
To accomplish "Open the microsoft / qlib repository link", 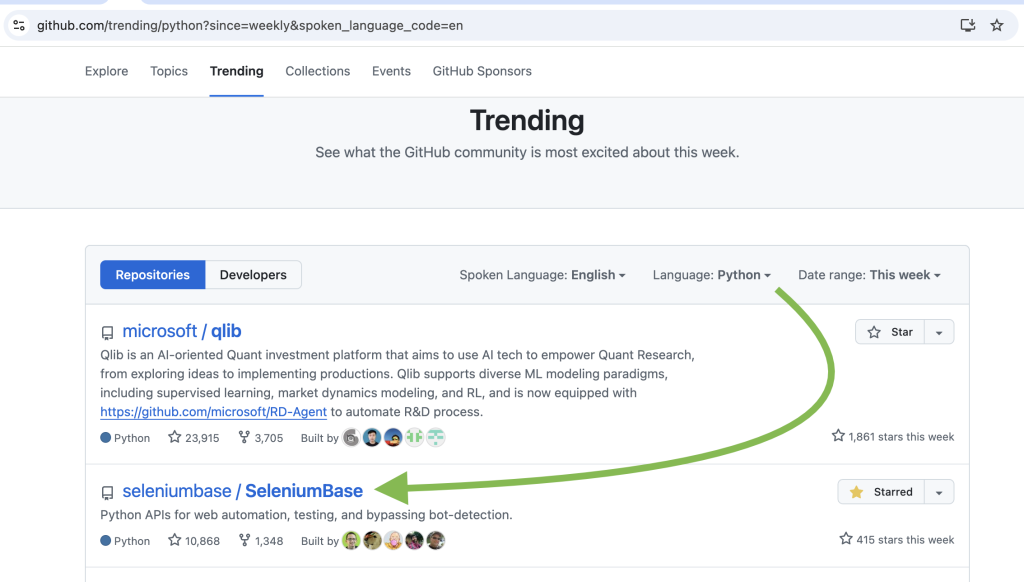I will [182, 331].
